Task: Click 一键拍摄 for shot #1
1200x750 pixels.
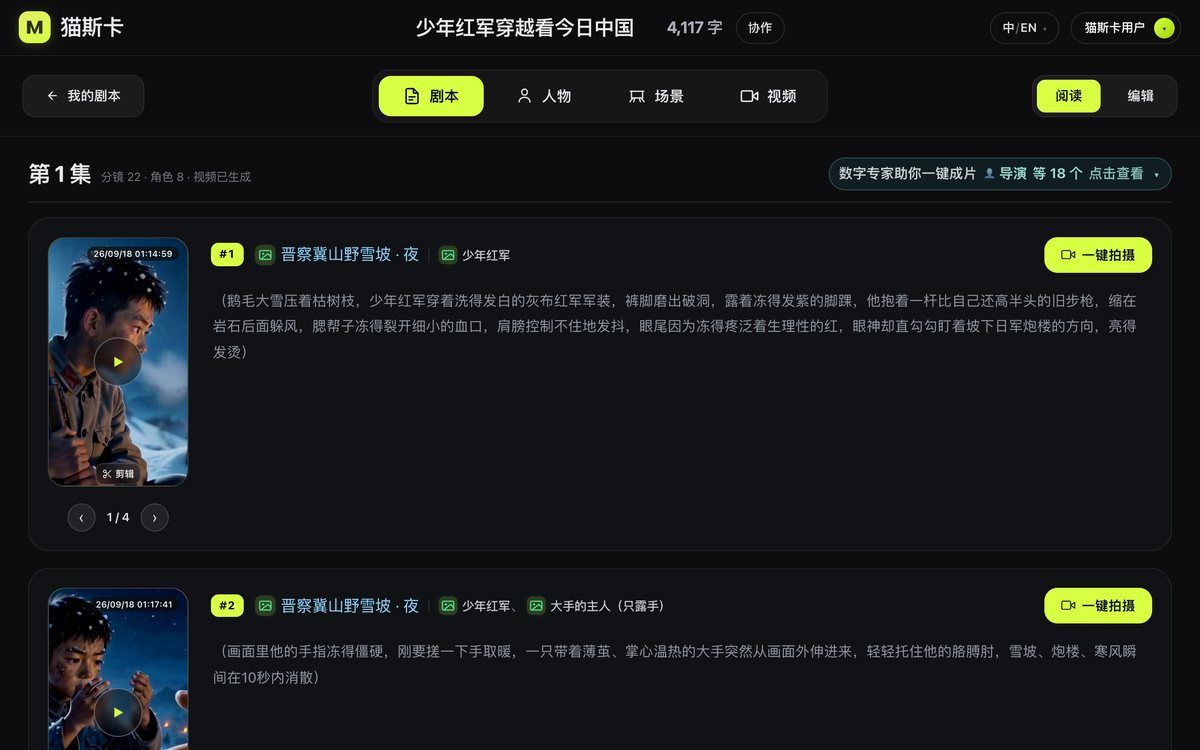Action: [1098, 255]
